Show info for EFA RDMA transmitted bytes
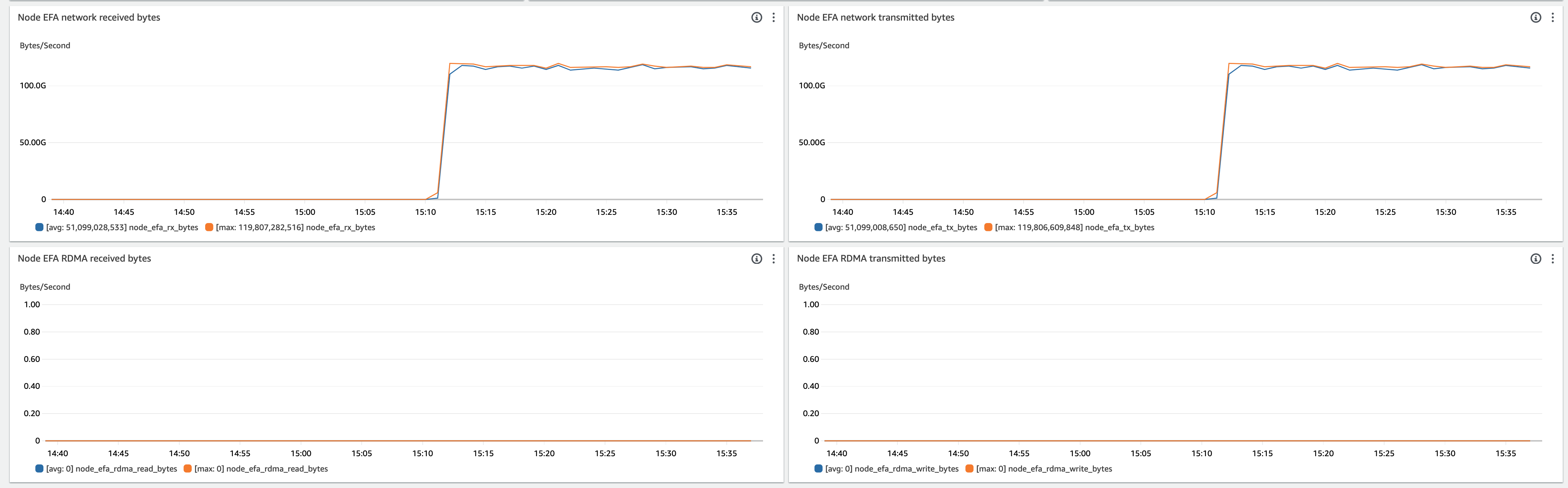 pyautogui.click(x=1536, y=259)
